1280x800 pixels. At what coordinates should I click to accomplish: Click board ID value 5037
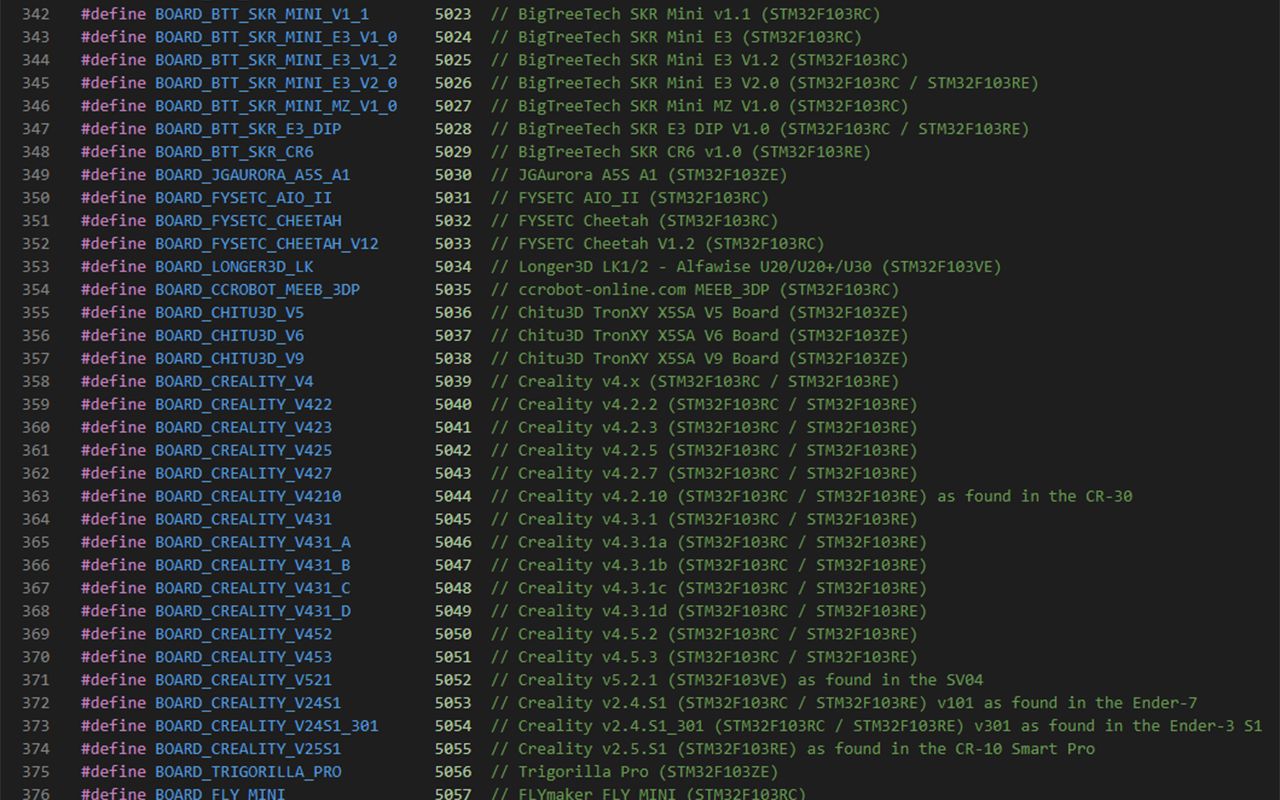pyautogui.click(x=453, y=336)
